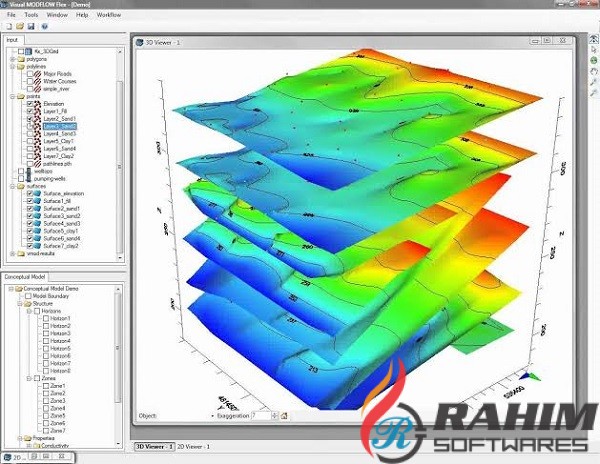The width and height of the screenshot is (600, 464).
Task: Select the Conceptual Model panel tab
Action: point(25,277)
